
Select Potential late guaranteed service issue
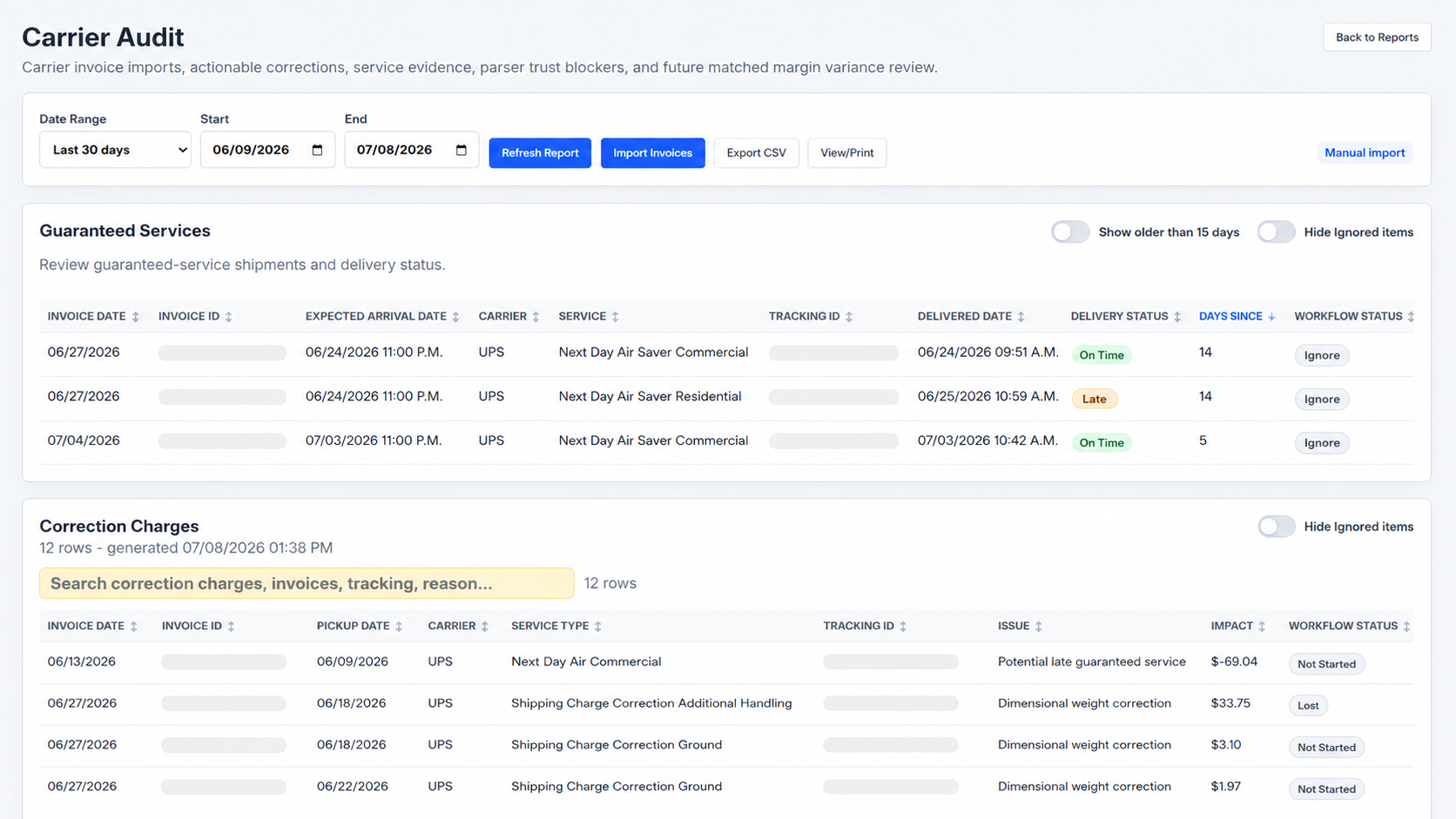coord(1091,661)
